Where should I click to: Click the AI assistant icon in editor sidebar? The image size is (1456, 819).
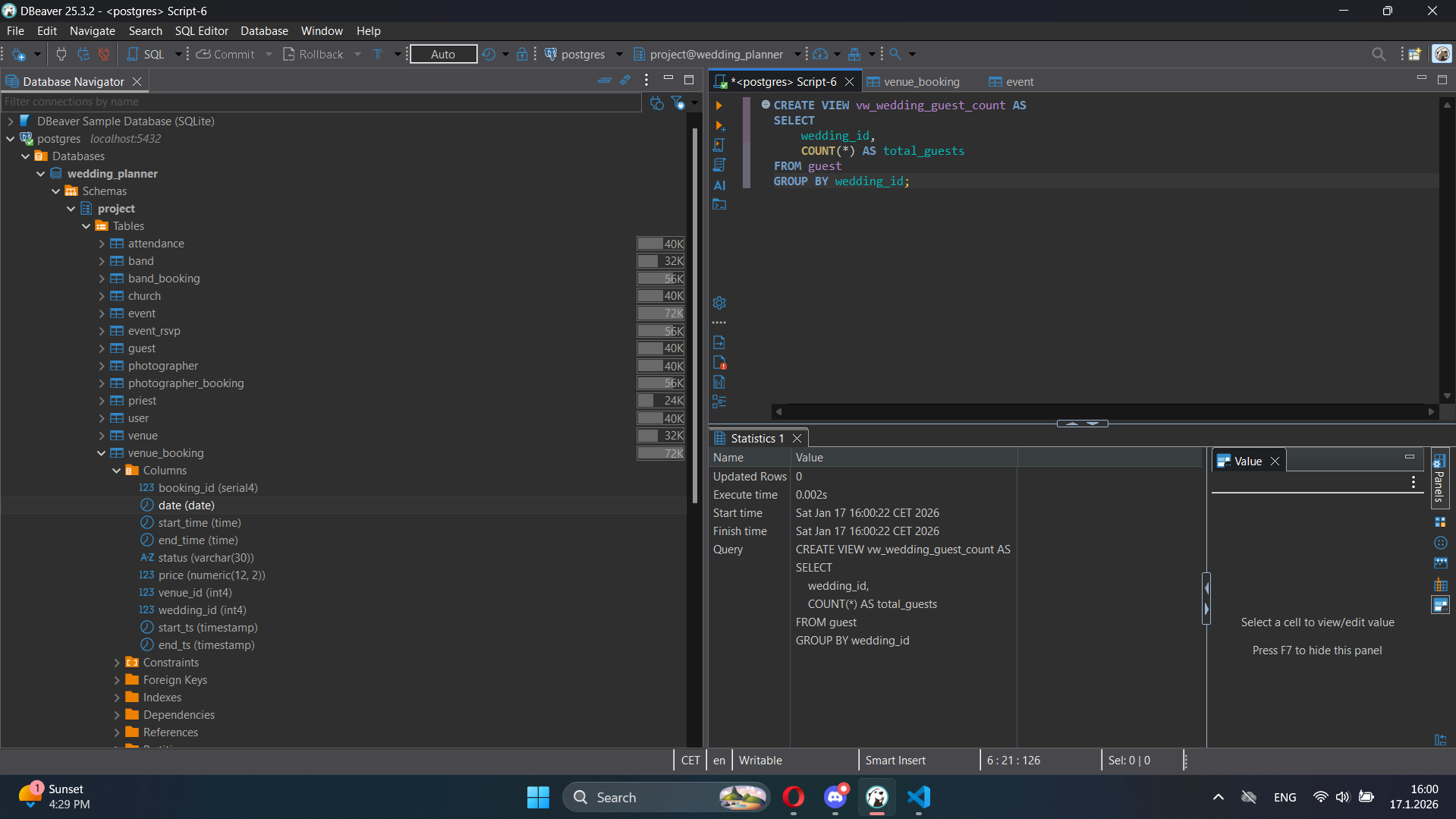pos(719,185)
